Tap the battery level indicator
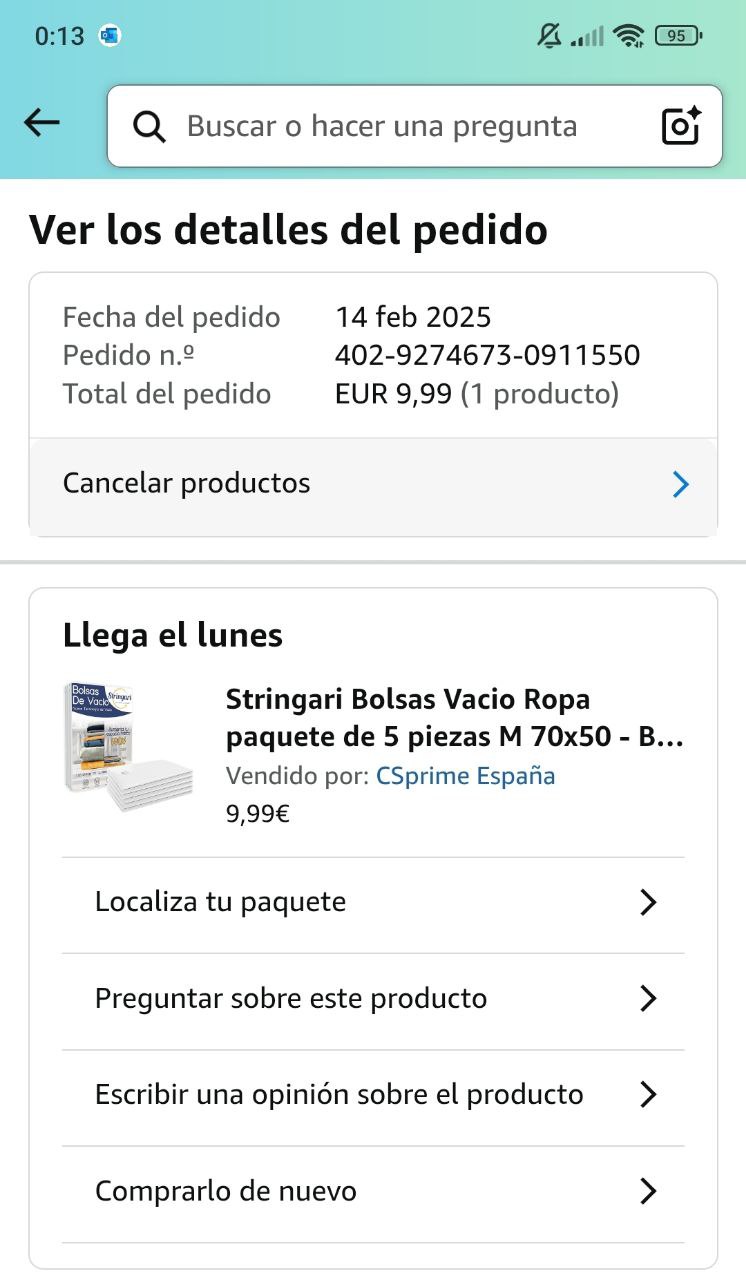This screenshot has height=1280, width=746. coord(678,36)
